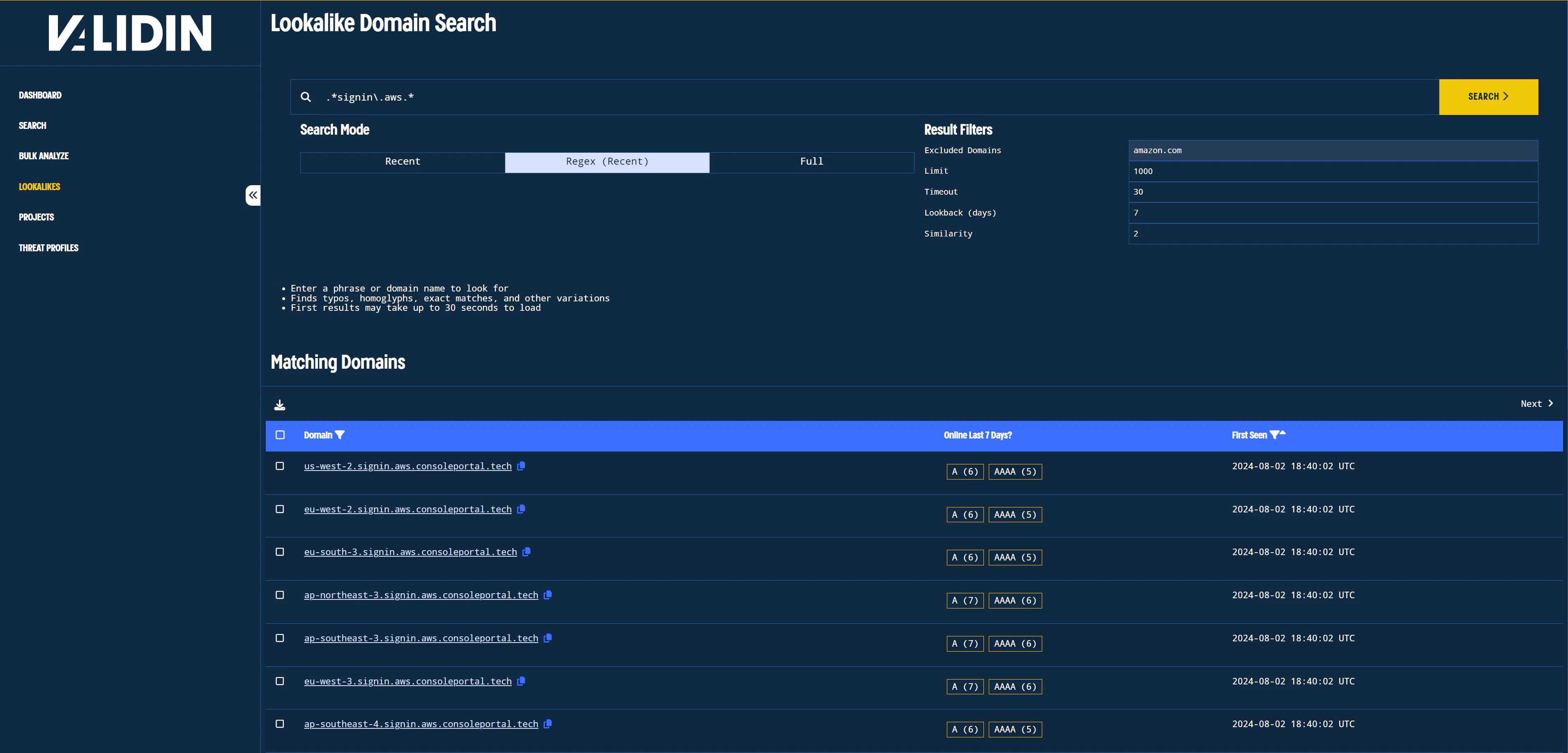This screenshot has height=753, width=1568.
Task: Click the magnifier icon in search box
Action: tap(306, 97)
